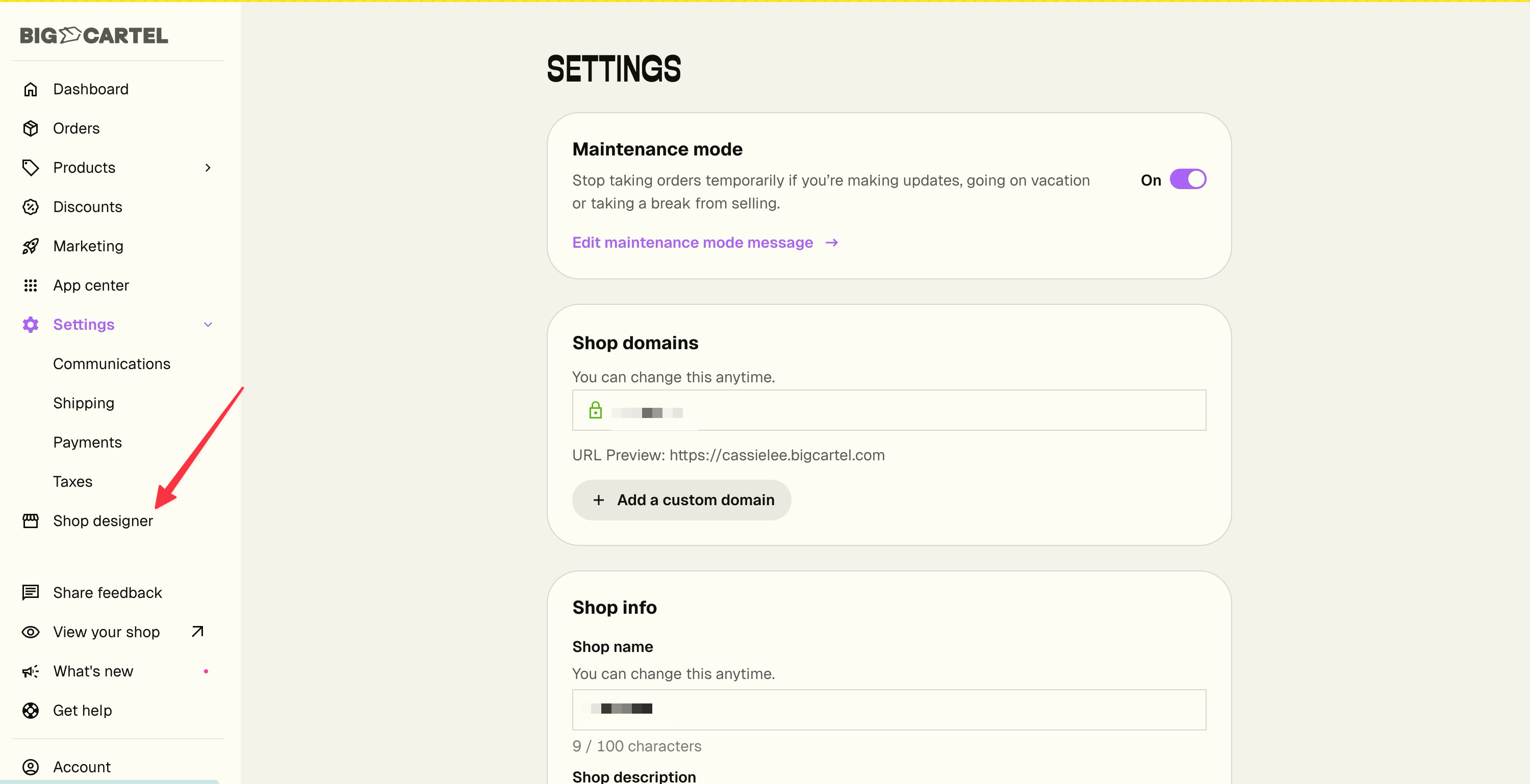Click the Products tag icon
Viewport: 1530px width, 784px height.
[x=30, y=167]
